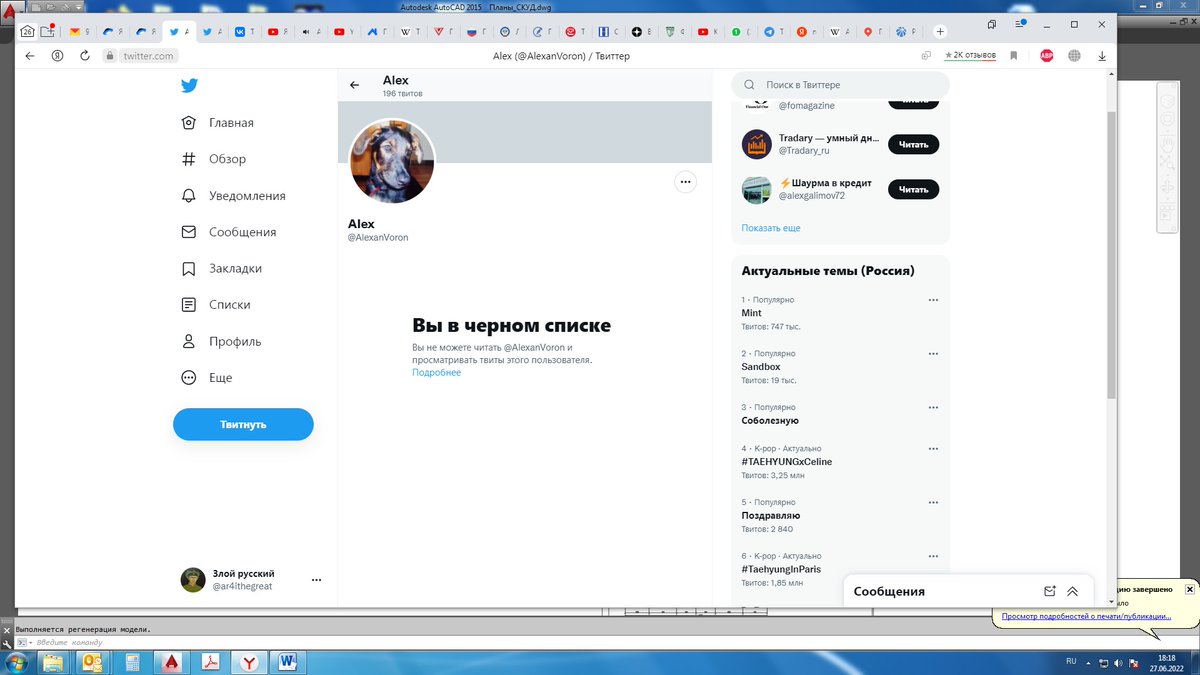Open options for Mint trend
The height and width of the screenshot is (675, 1200).
(x=933, y=300)
